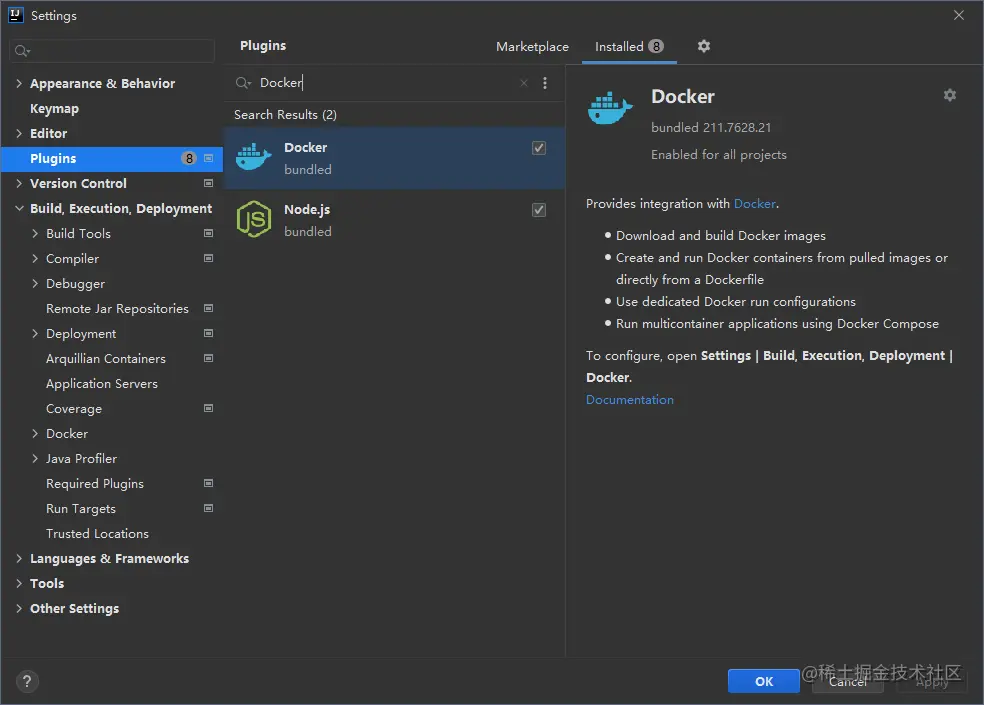Viewport: 984px width, 705px height.
Task: Focus the settings sidebar search field
Action: click(112, 51)
